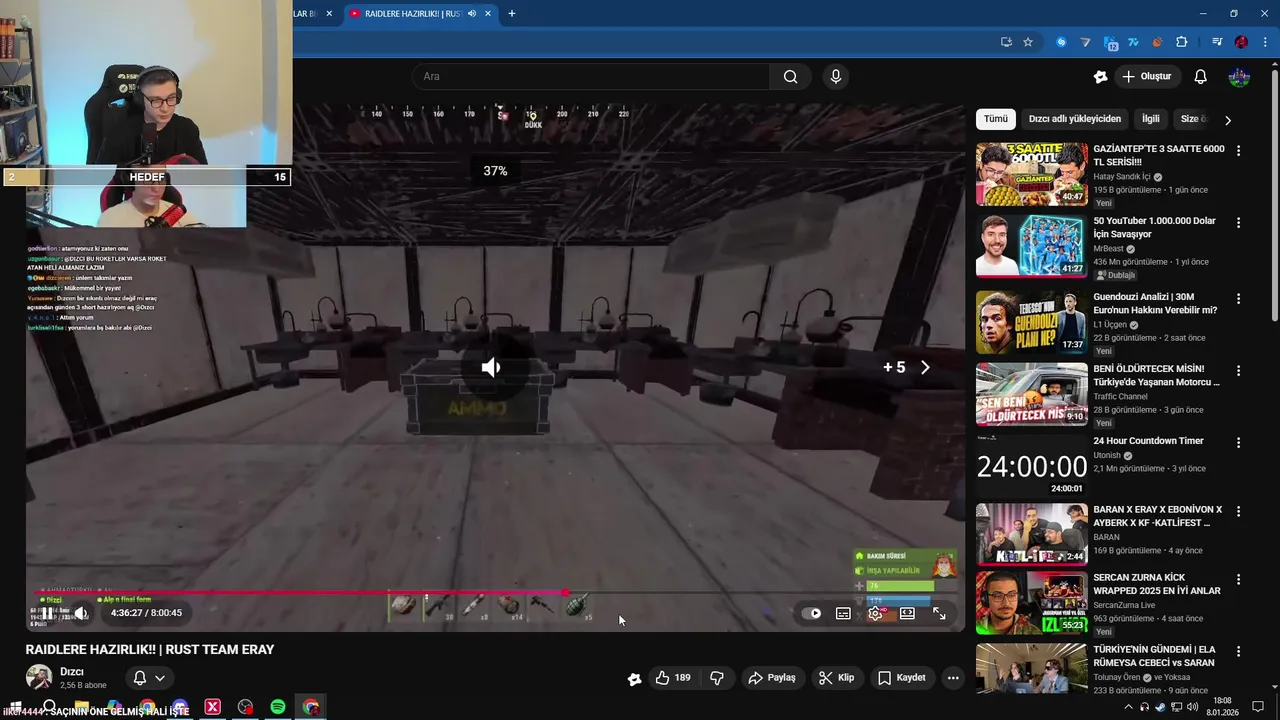This screenshot has width=1280, height=720.
Task: Open more actions menu next to Kaydet
Action: click(953, 678)
